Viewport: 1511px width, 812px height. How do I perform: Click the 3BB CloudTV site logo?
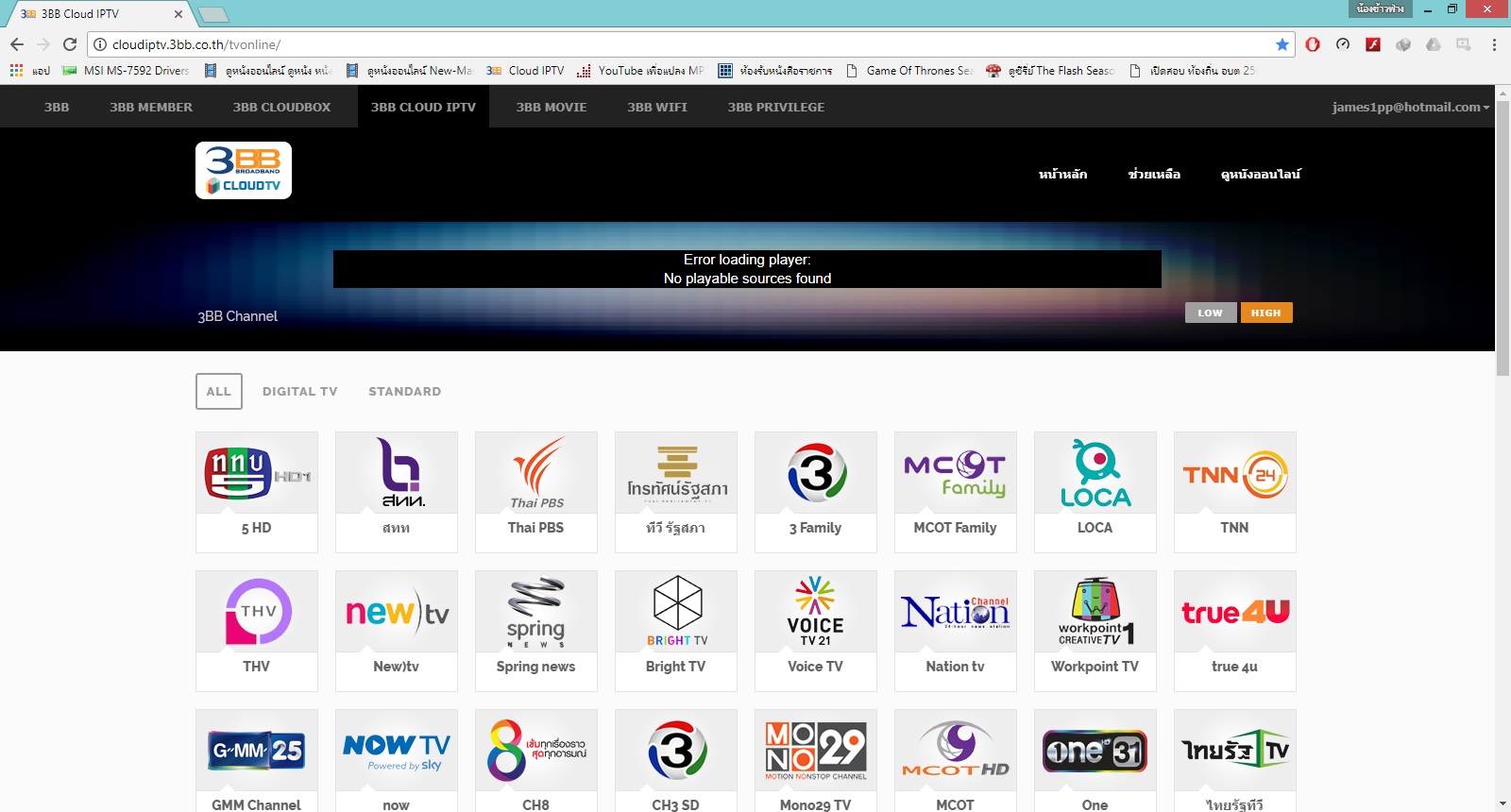coord(244,171)
